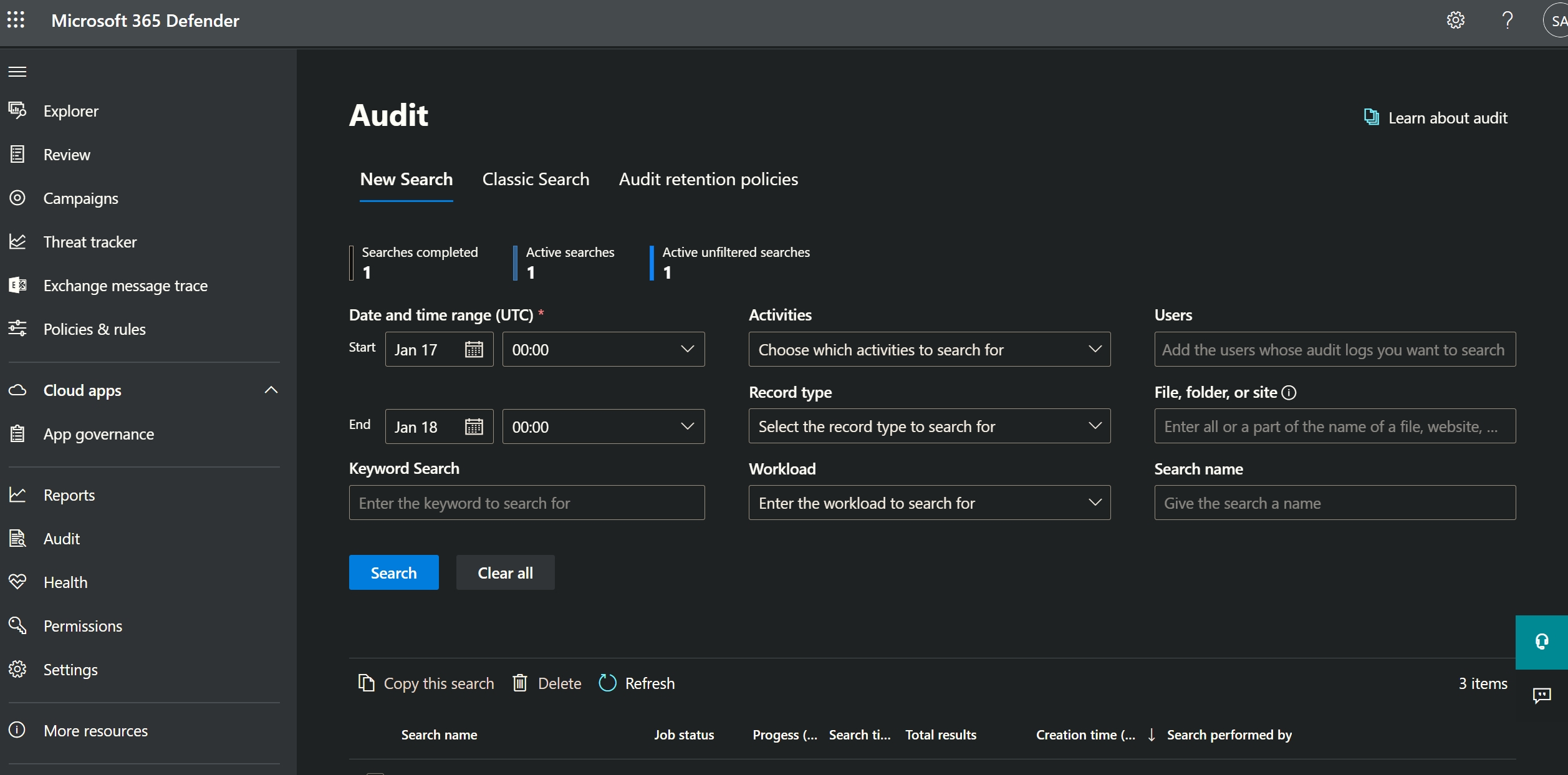Open the Audit retention policies tab
1568x775 pixels.
(708, 180)
